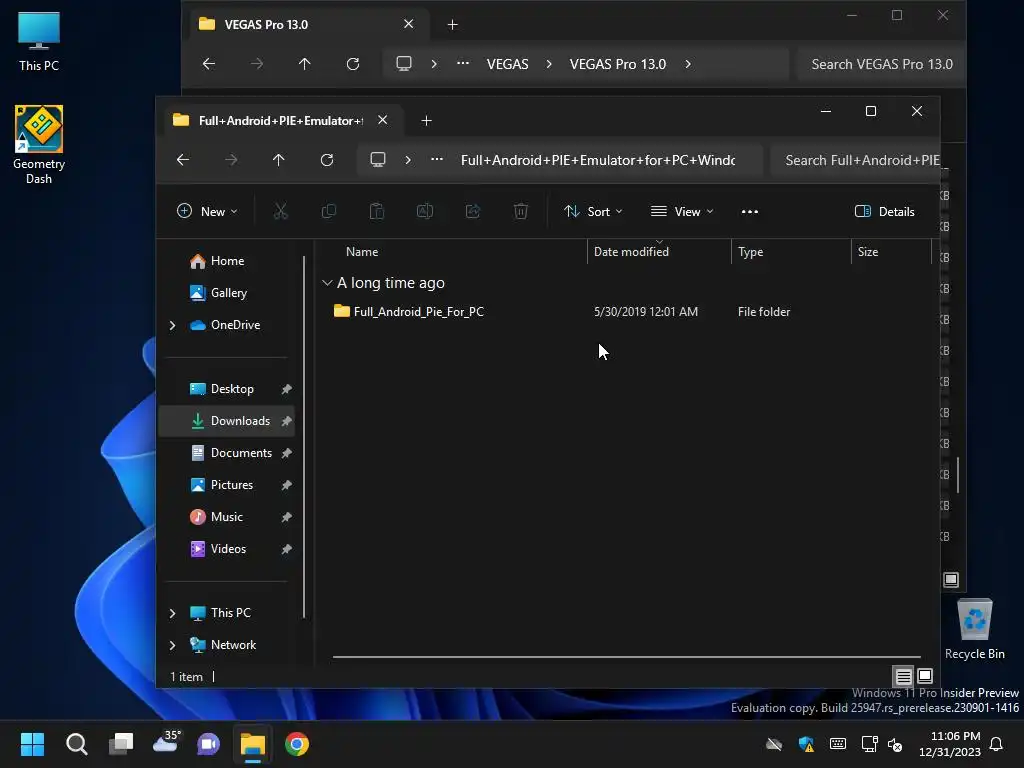Go up one folder in front window
The height and width of the screenshot is (768, 1024).
click(x=279, y=160)
